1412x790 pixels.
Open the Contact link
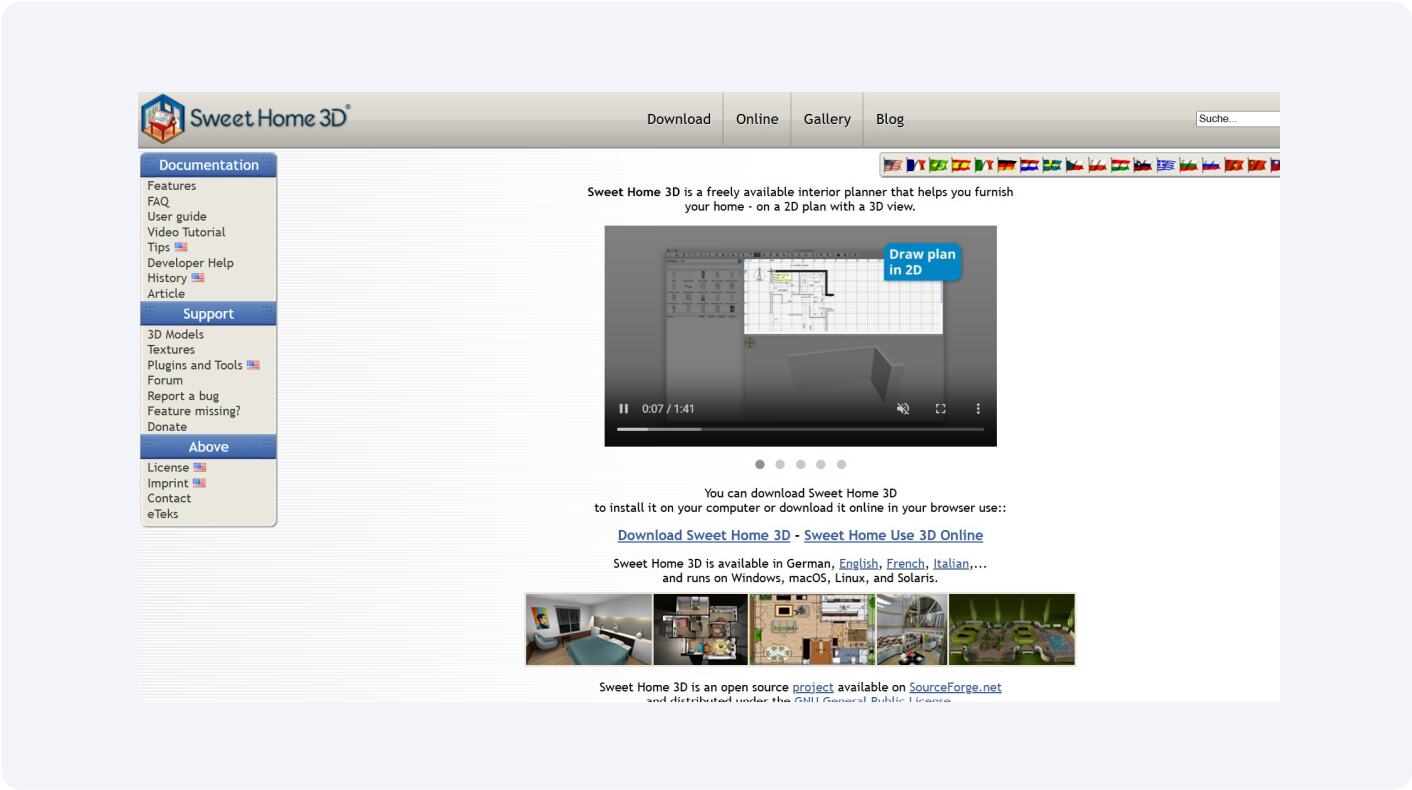[x=169, y=498]
